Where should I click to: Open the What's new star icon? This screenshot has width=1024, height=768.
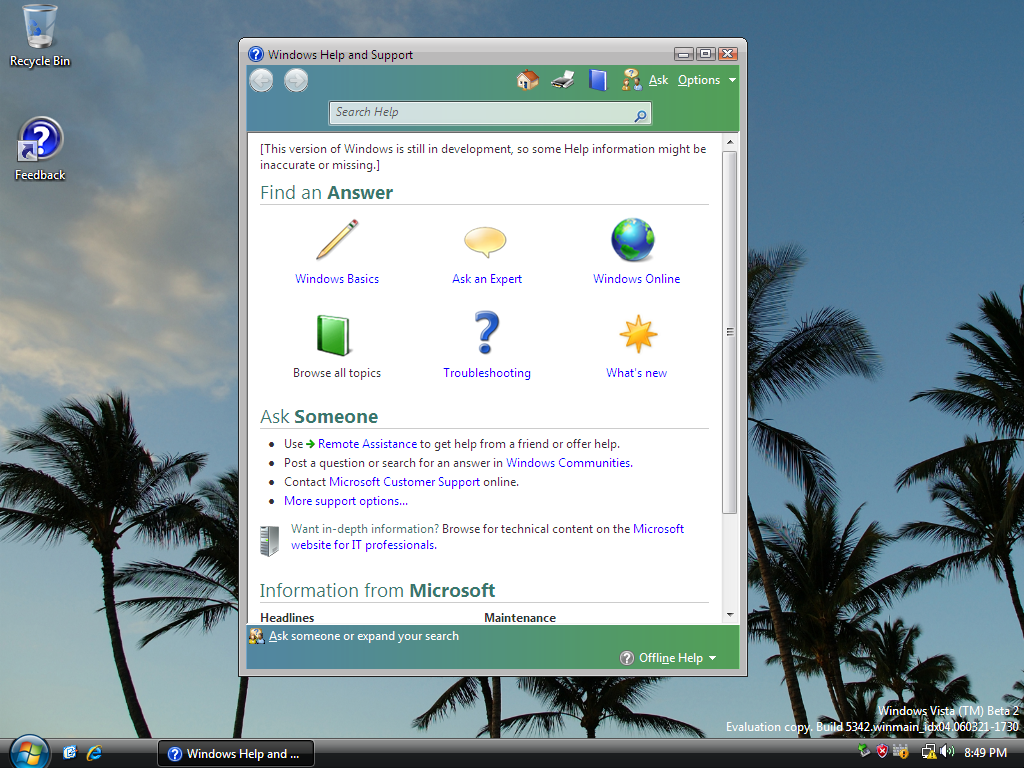pyautogui.click(x=637, y=334)
